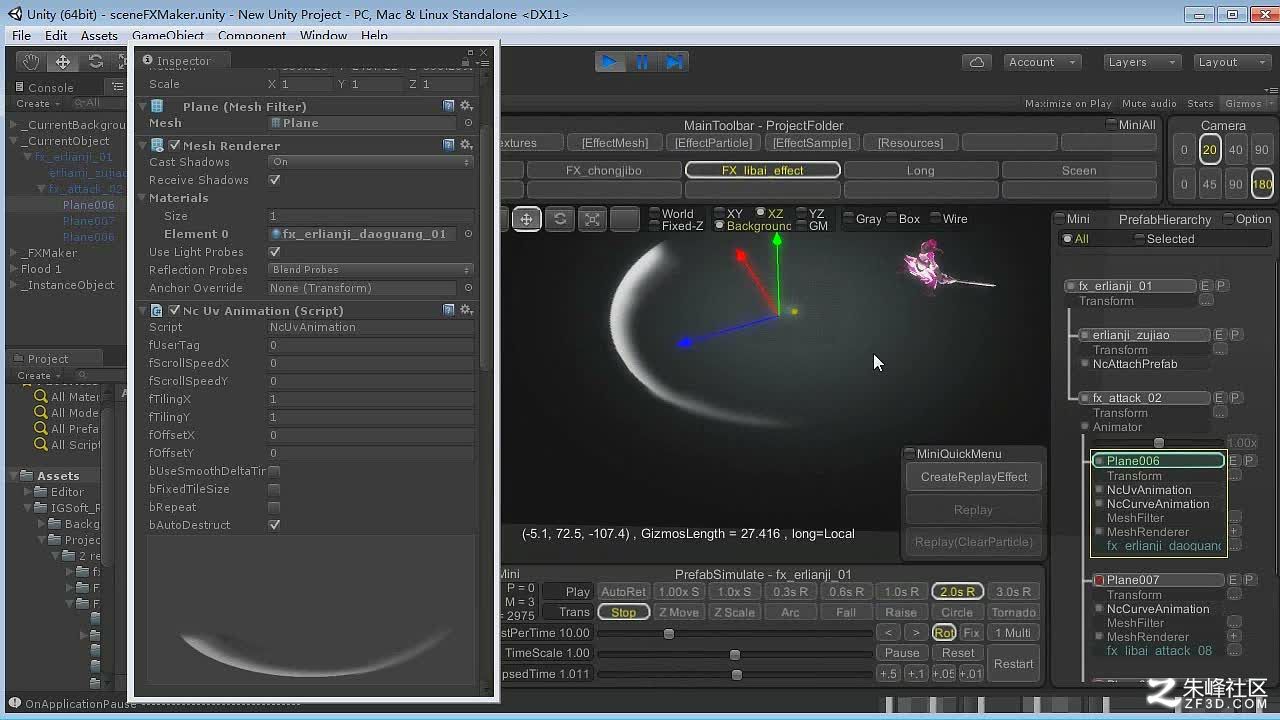Click the P button next to erlianji_zujiao
1280x720 pixels.
coord(1235,335)
